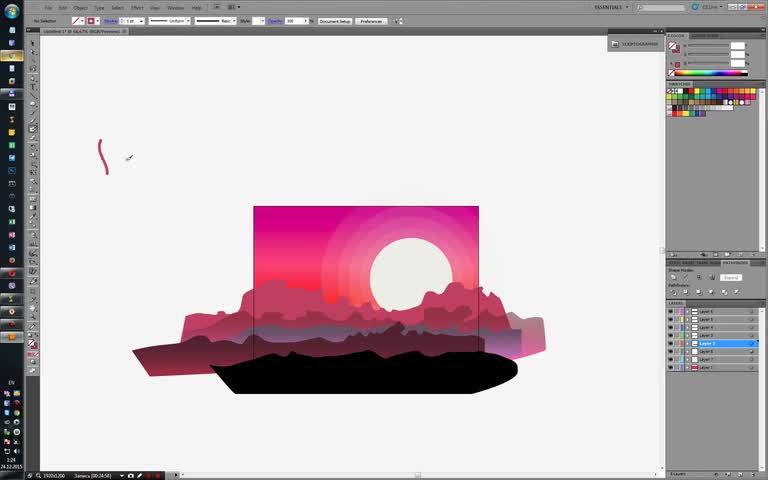Hide Layer 2 with its eye icon

tap(671, 343)
